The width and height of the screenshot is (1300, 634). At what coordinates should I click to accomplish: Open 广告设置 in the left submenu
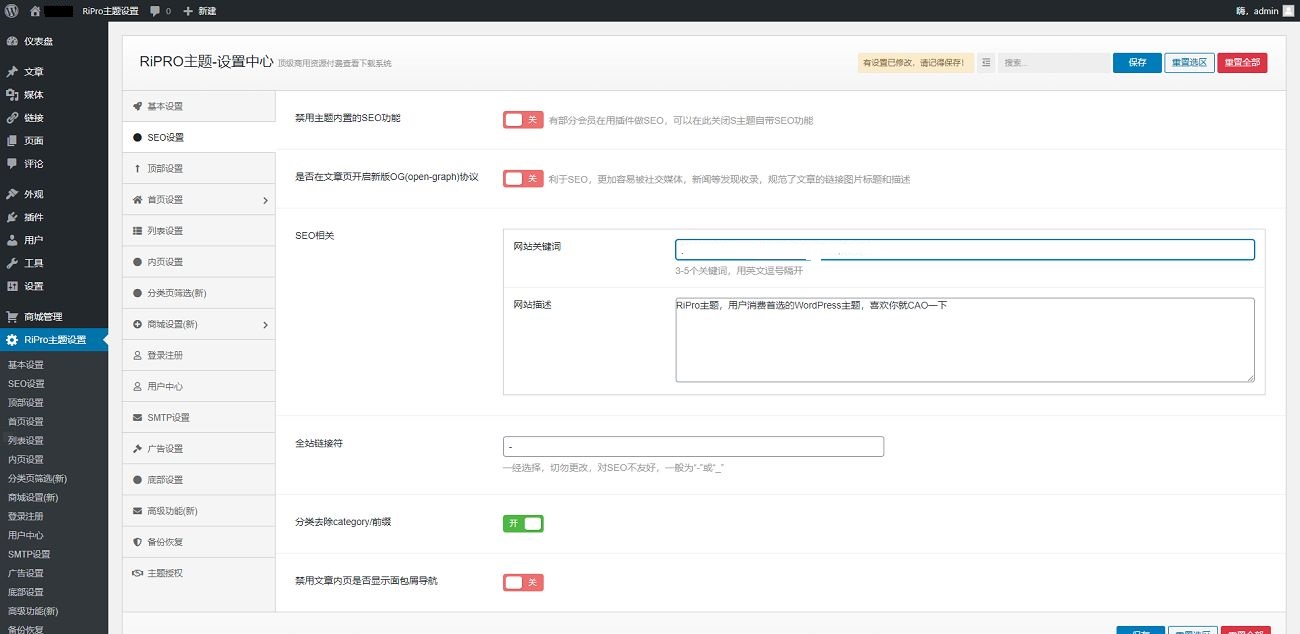point(26,573)
